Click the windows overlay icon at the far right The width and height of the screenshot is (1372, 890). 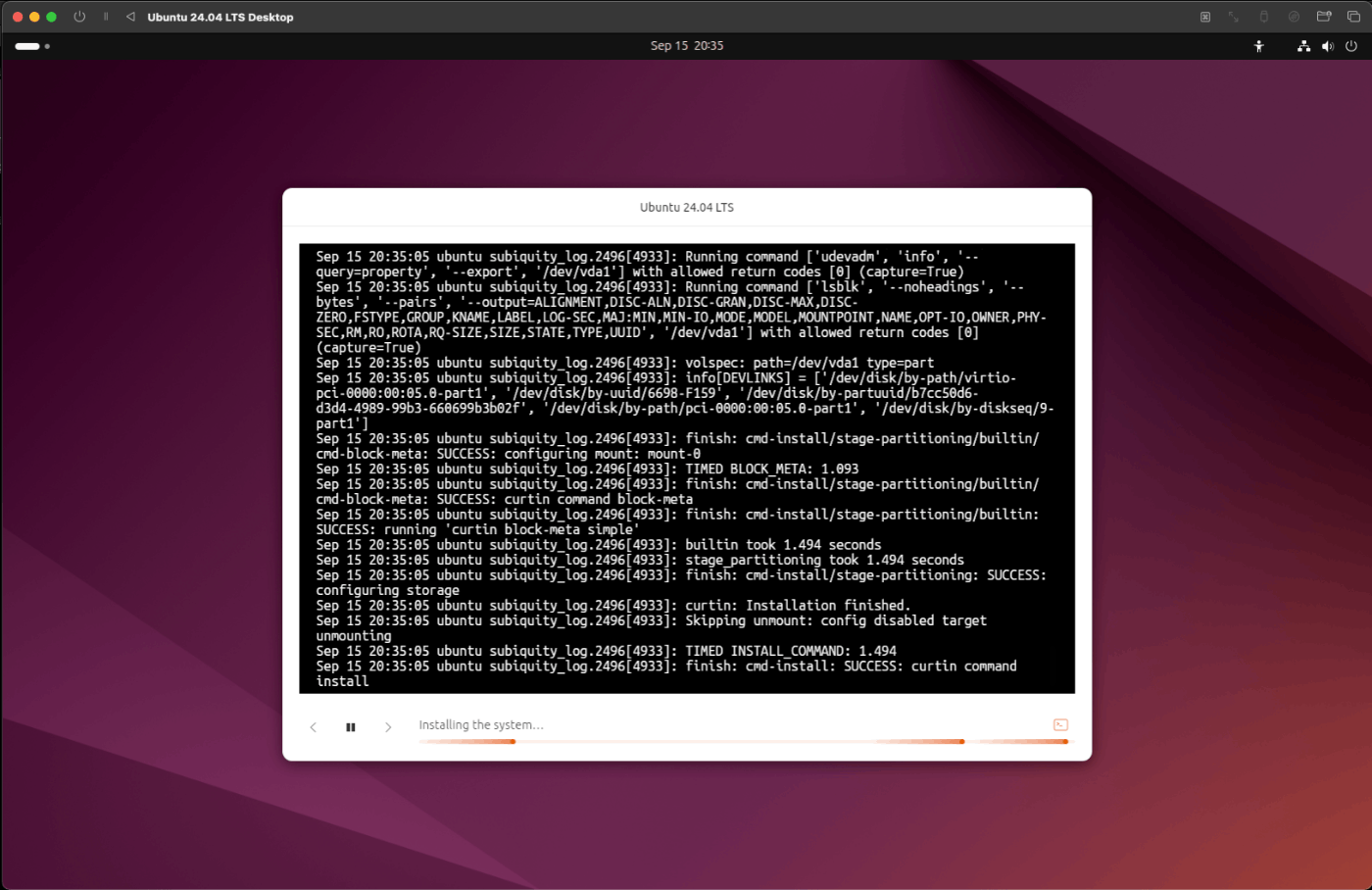tap(1353, 17)
